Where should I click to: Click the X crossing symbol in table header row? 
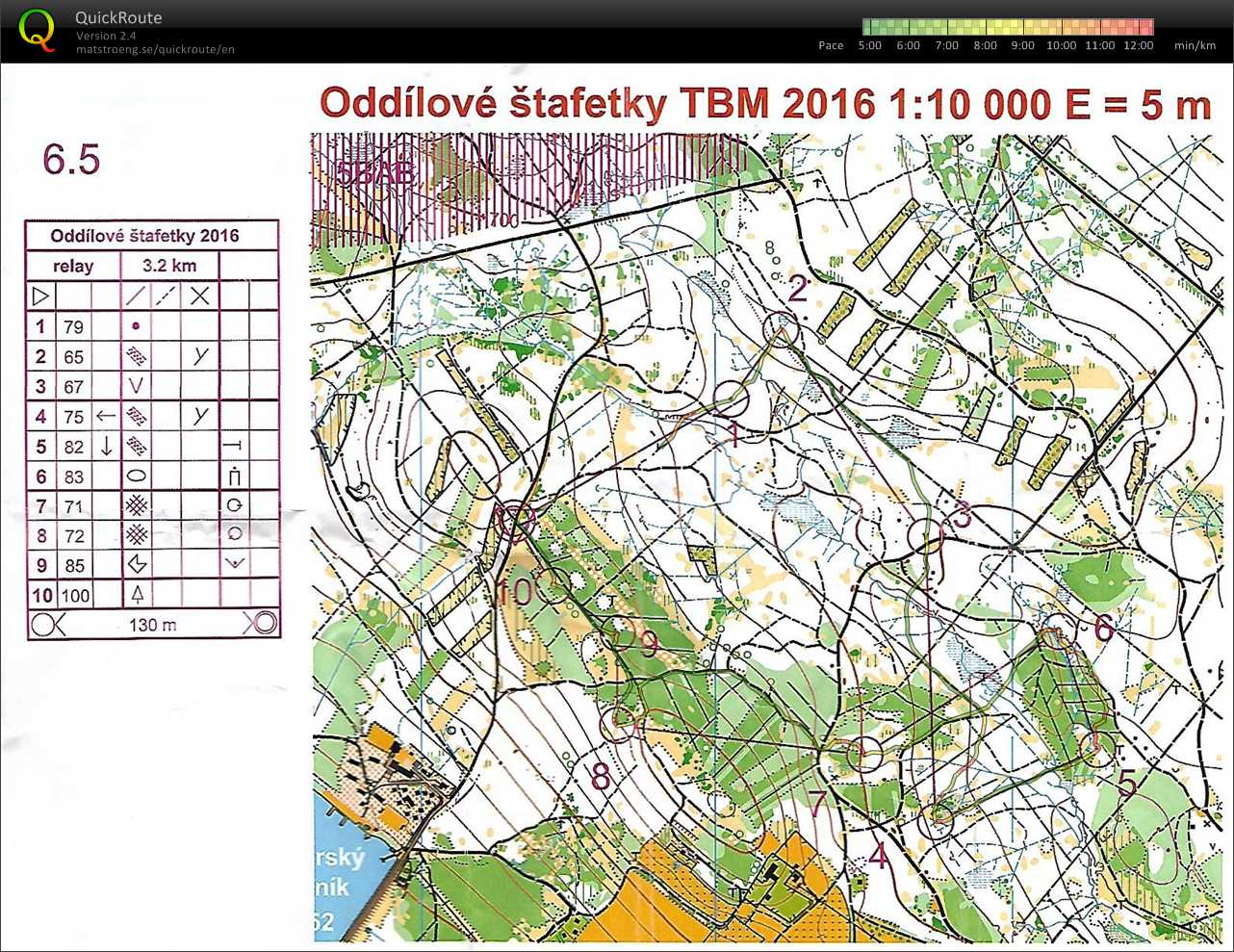point(199,296)
